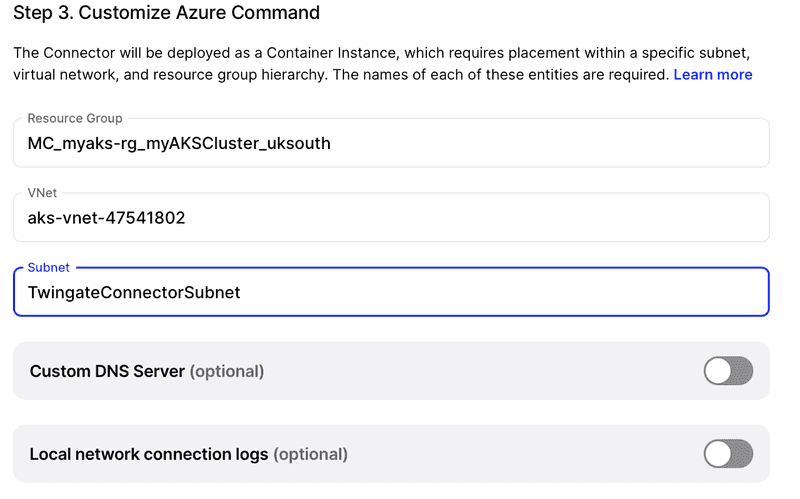Enable the Custom DNS Server toggle

click(x=728, y=371)
